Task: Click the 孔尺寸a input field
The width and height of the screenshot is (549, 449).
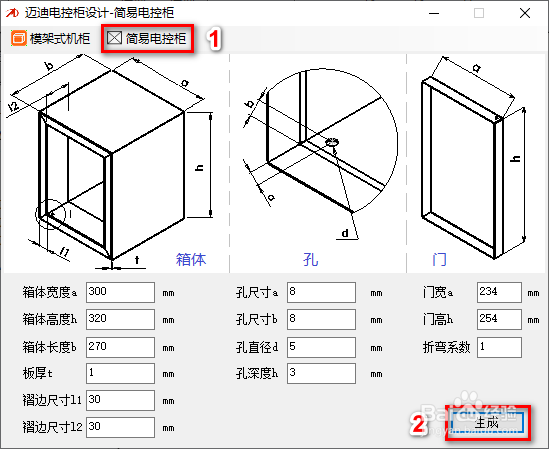Action: pos(321,292)
